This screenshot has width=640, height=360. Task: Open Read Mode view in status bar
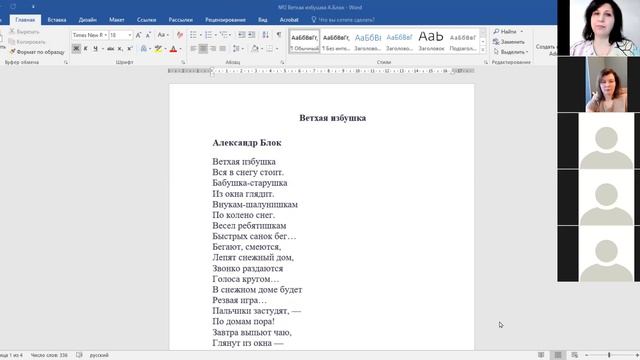tap(541, 355)
